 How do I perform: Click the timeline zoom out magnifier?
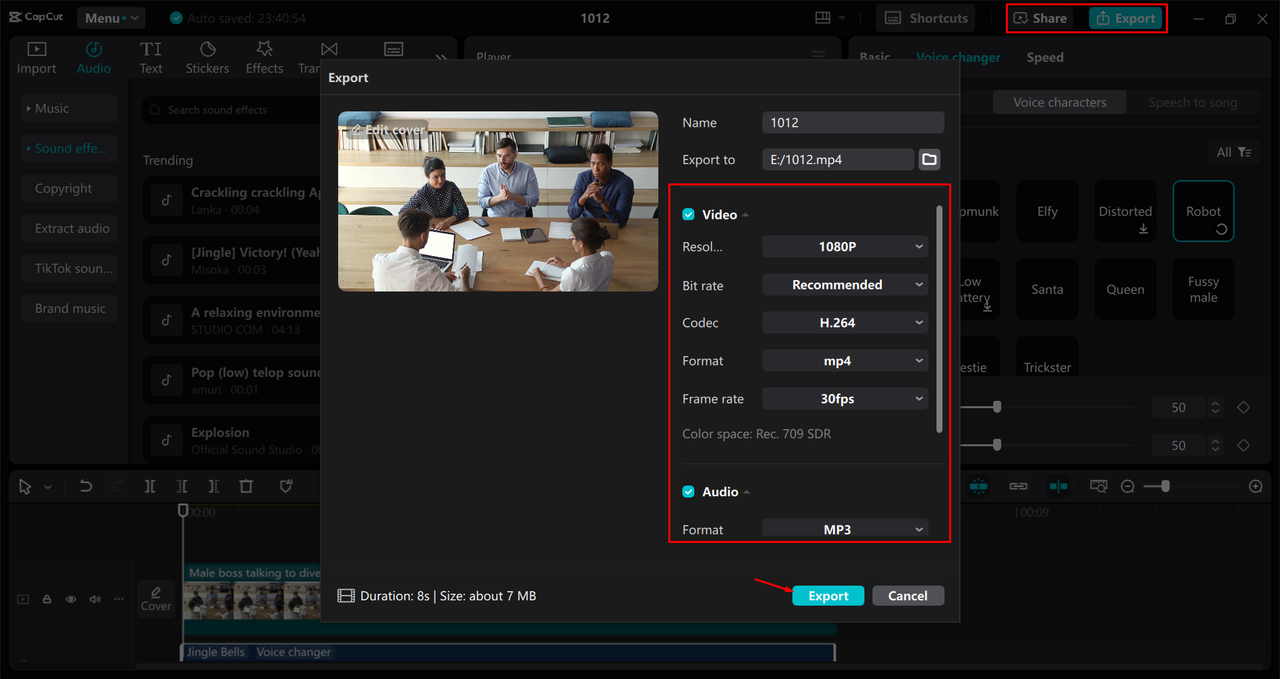[1128, 486]
